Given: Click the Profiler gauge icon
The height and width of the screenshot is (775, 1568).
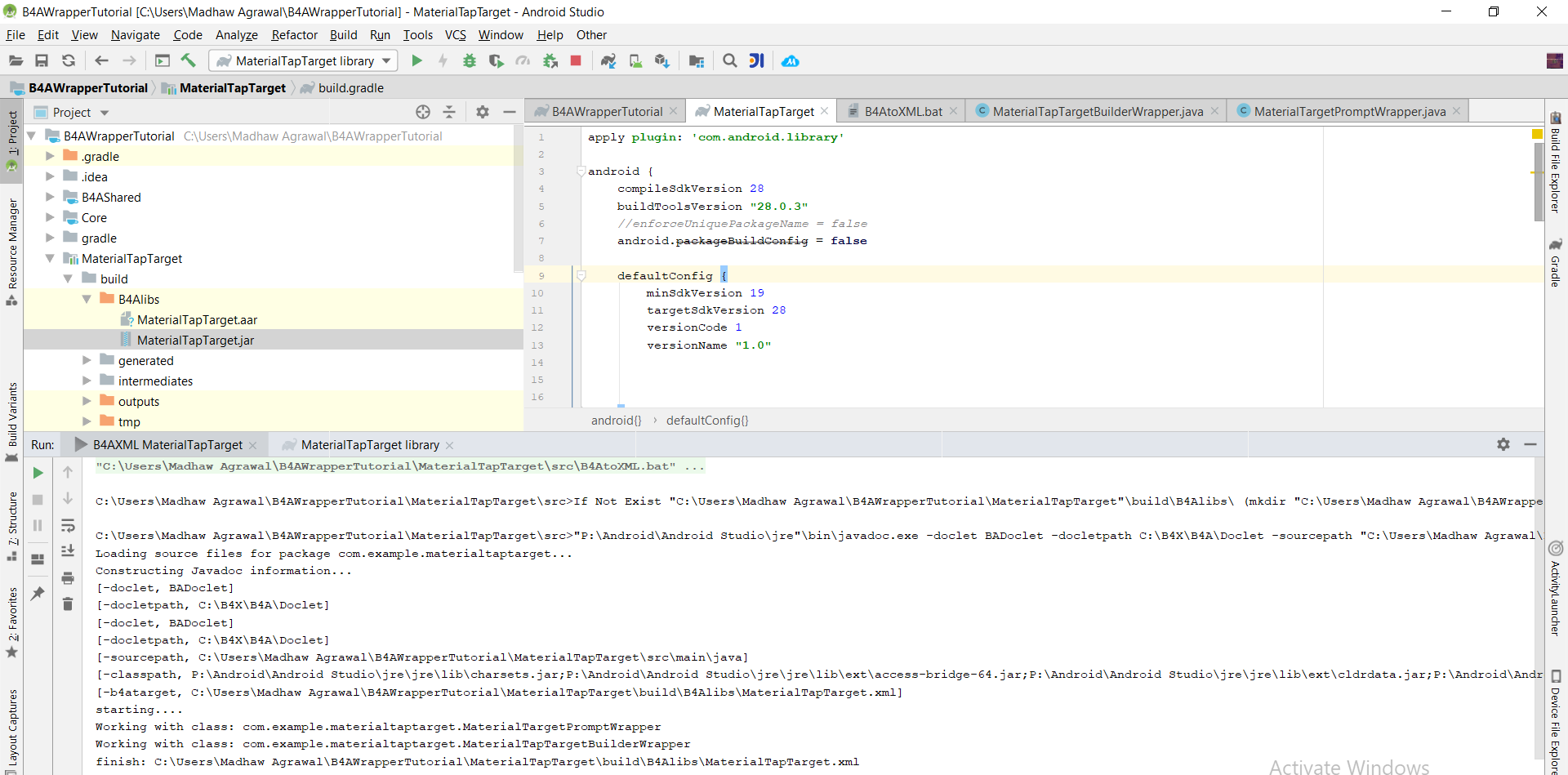Looking at the screenshot, I should [x=523, y=60].
